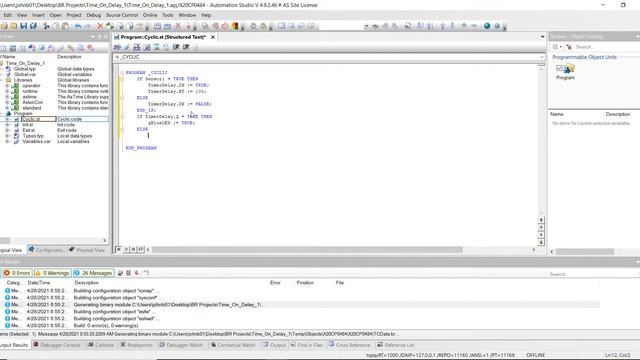Click first icon in editor toolbar

(x=117, y=47)
